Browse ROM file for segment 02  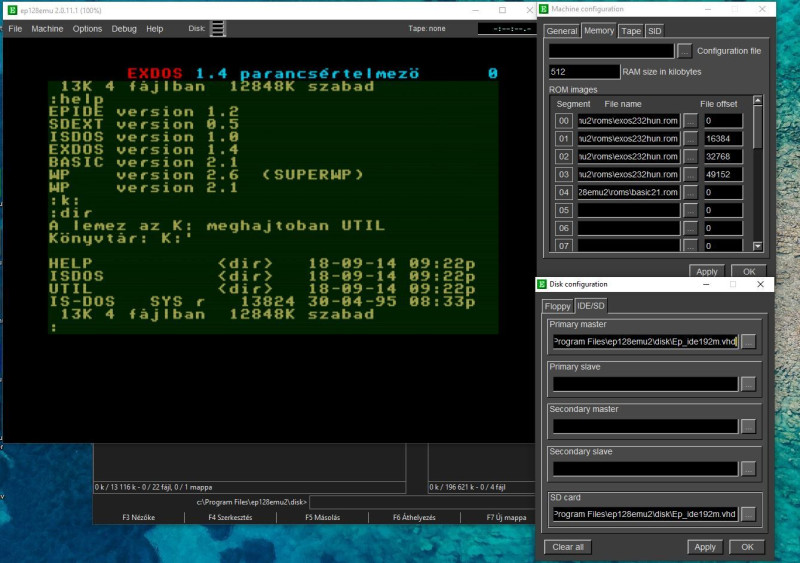(690, 157)
